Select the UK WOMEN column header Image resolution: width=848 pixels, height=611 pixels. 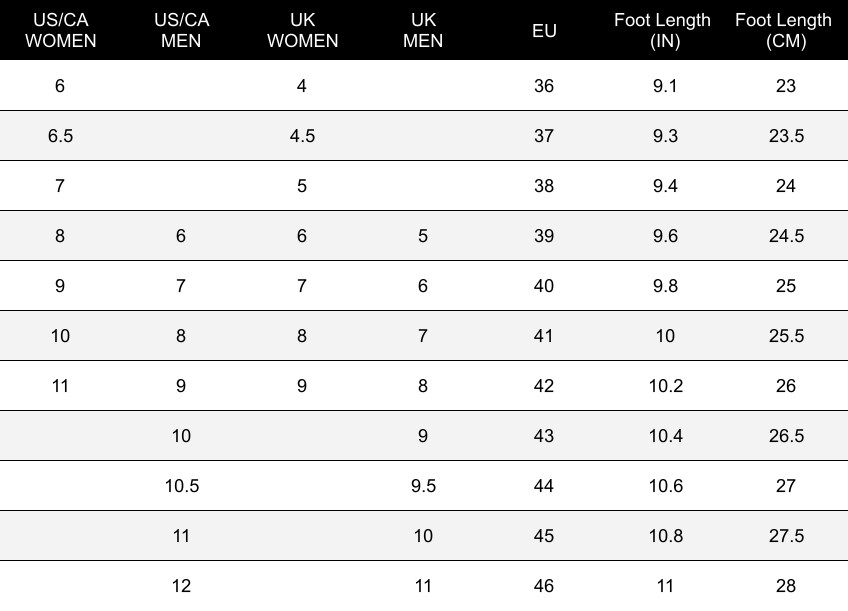302,30
